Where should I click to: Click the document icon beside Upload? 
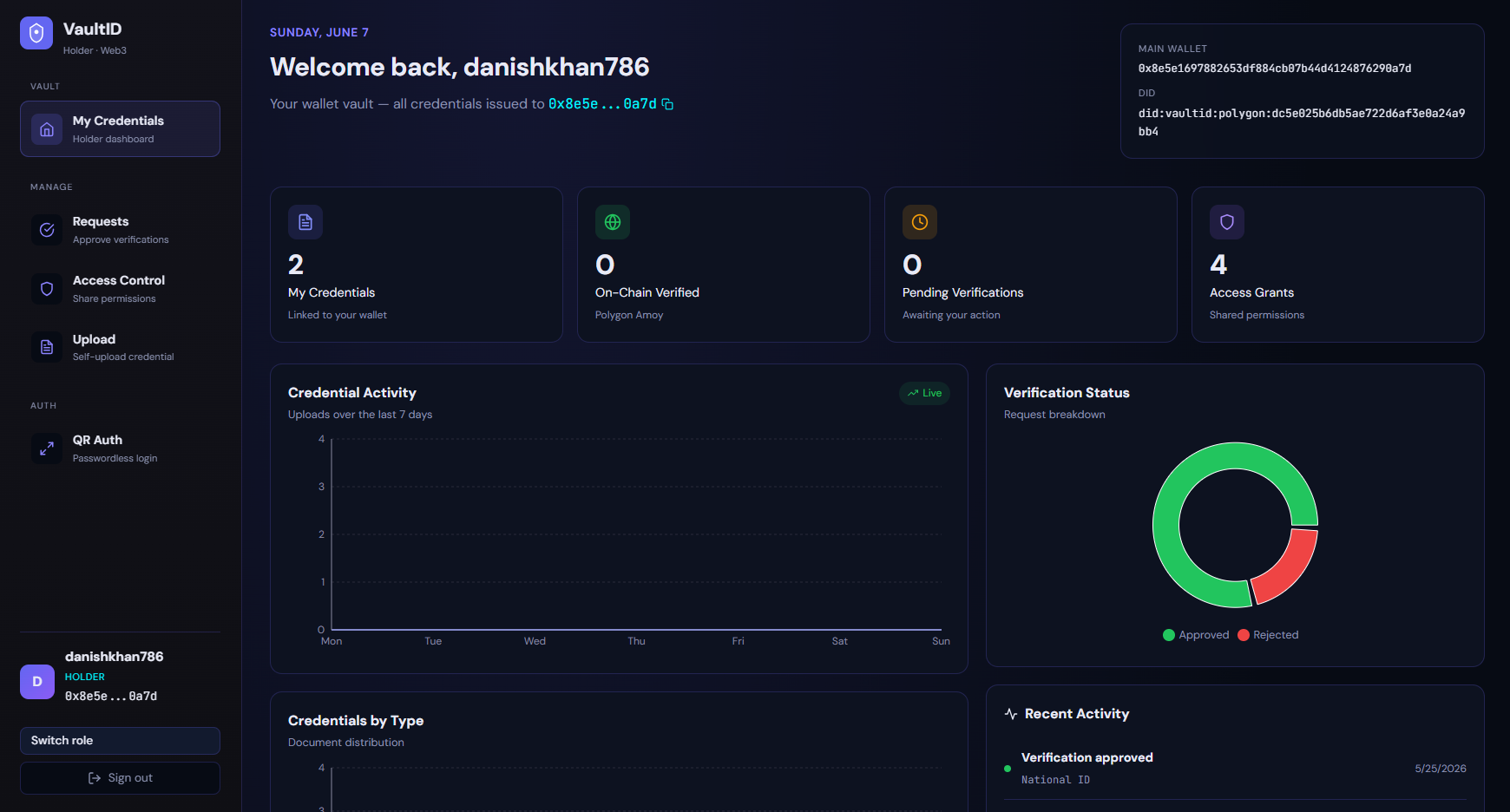point(47,347)
